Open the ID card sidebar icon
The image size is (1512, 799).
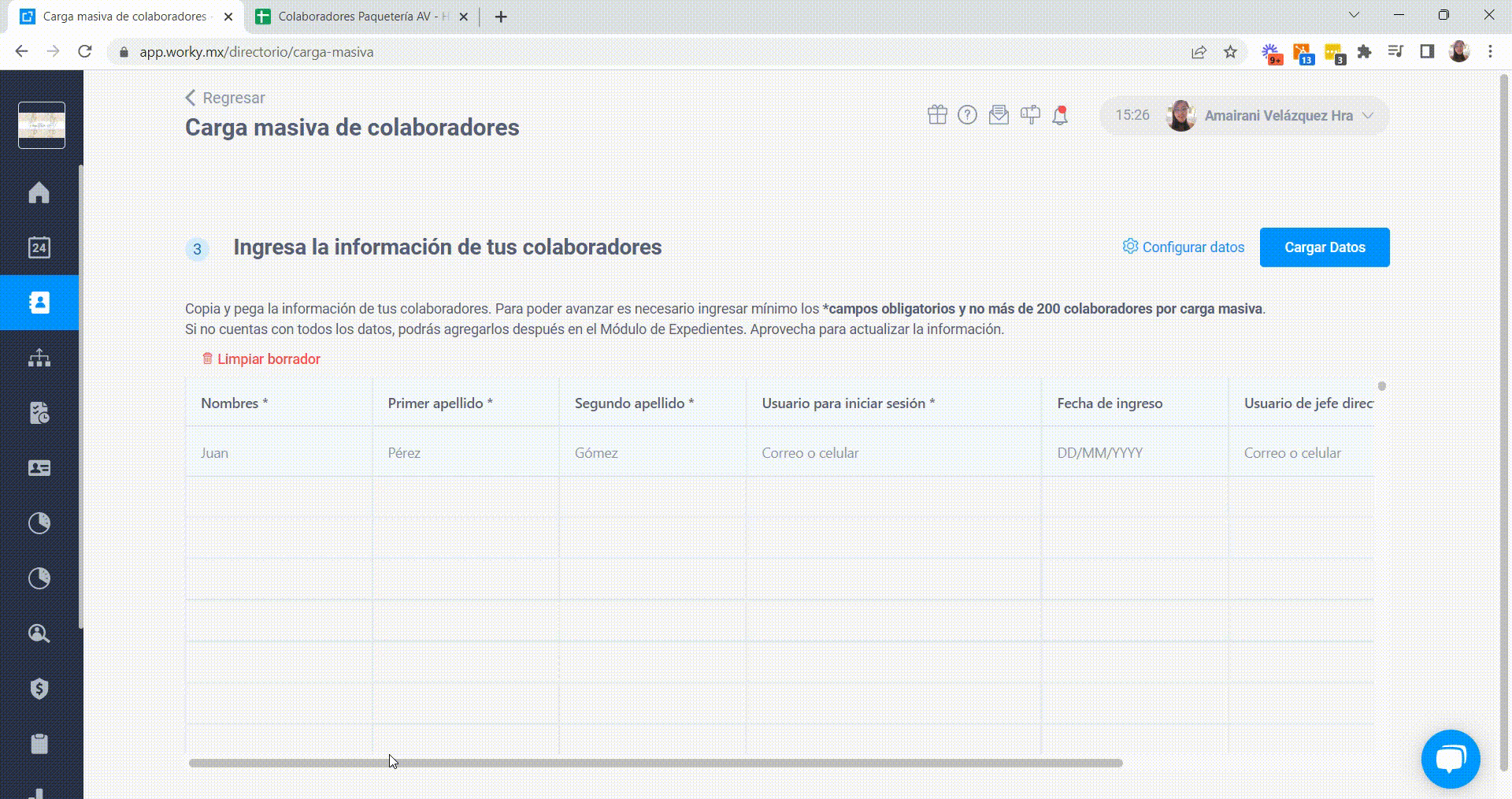[39, 468]
